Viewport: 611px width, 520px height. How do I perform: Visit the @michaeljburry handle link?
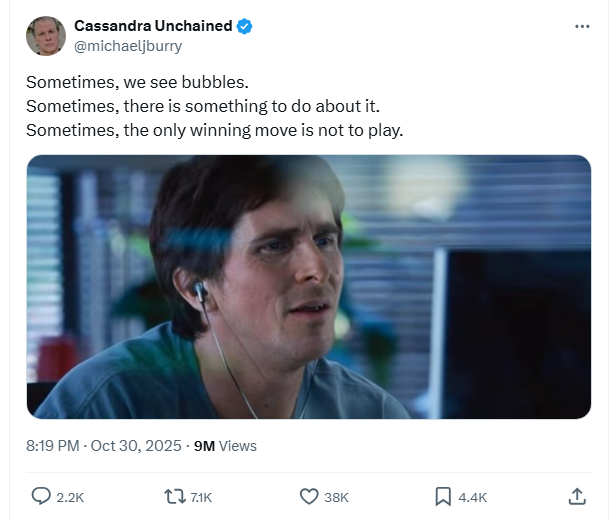(128, 46)
